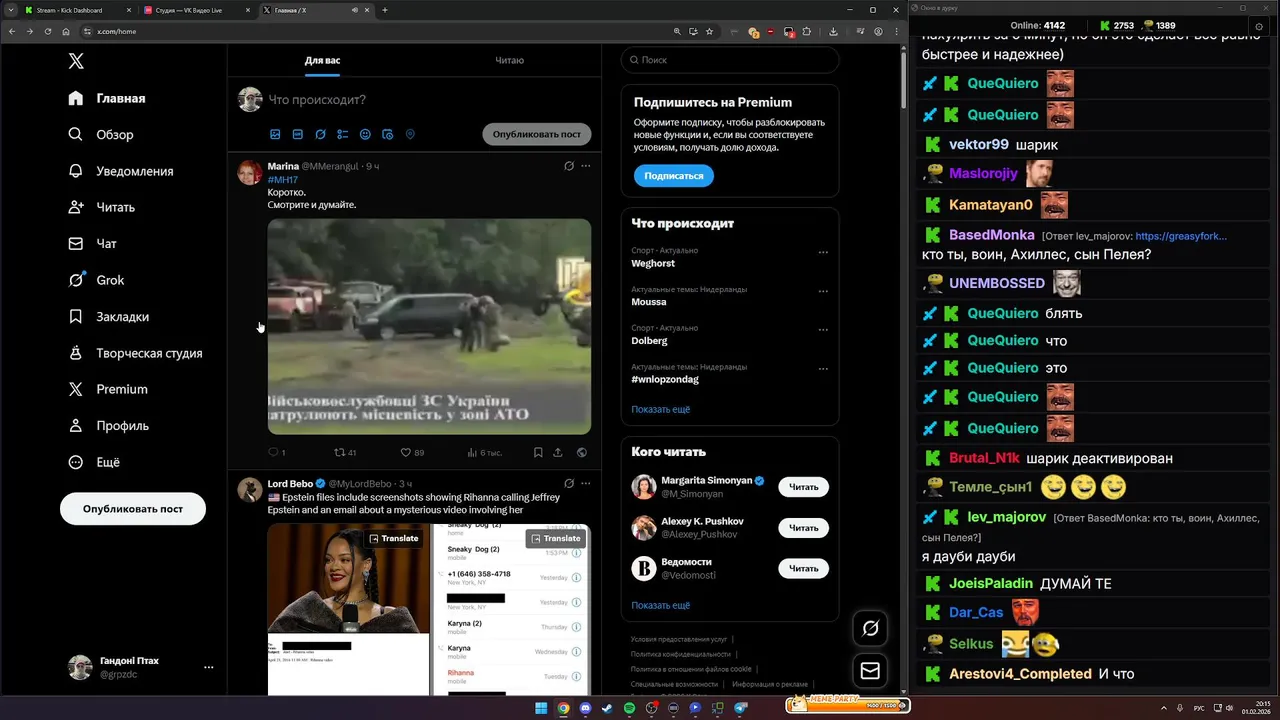Screen dimensions: 1280x720
Task: Expand the Ещё more menu
Action: pos(94,462)
